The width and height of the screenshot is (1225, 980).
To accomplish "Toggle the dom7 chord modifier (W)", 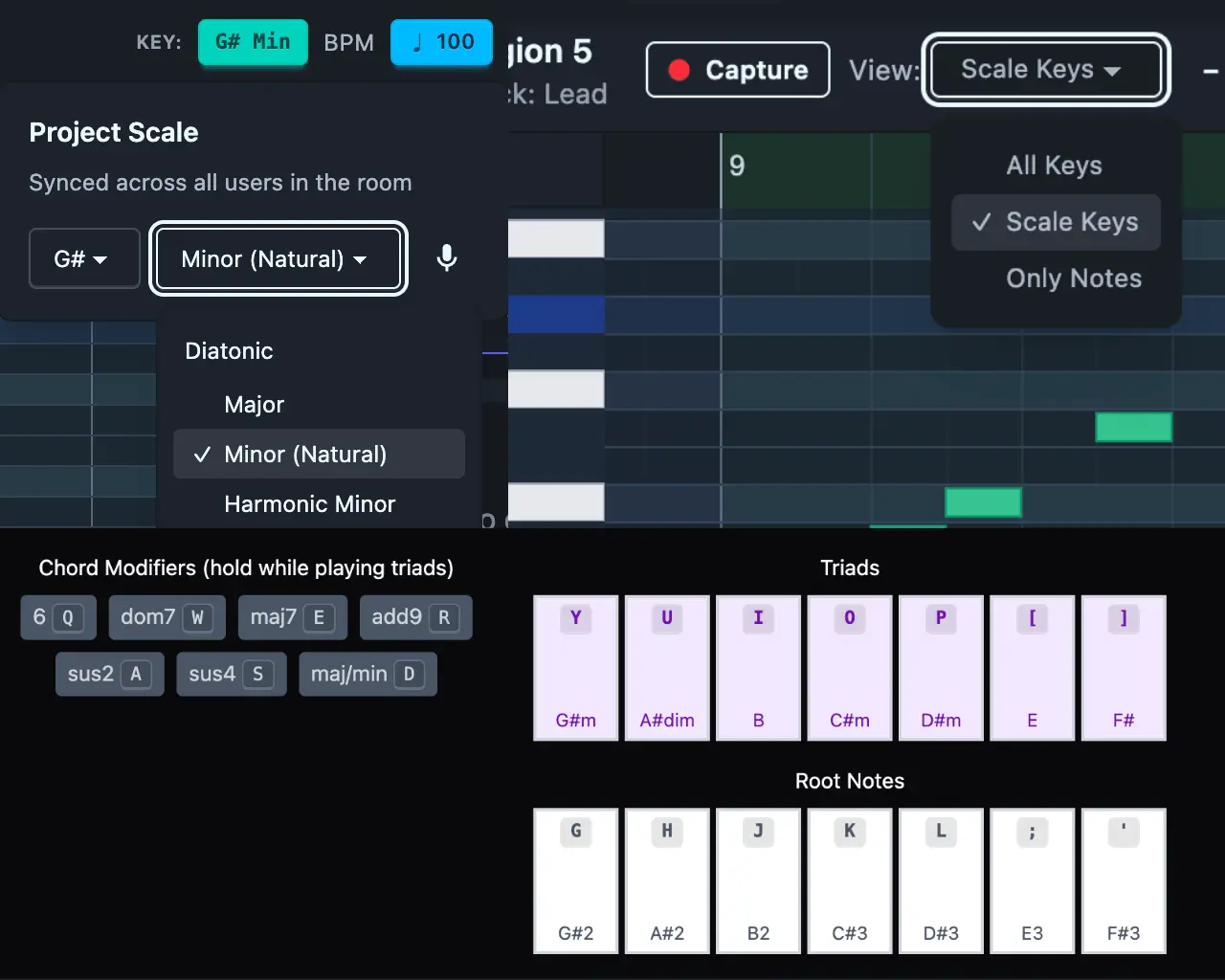I will (167, 617).
